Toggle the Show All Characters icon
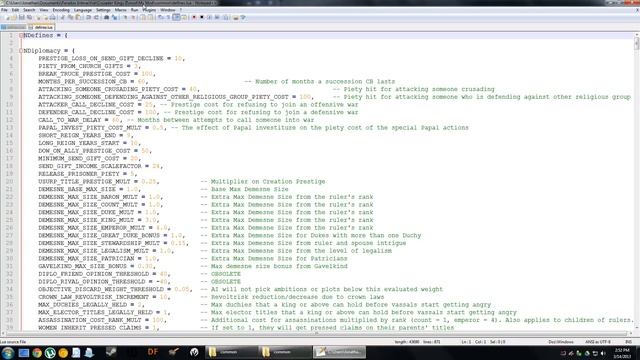 [x=168, y=18]
